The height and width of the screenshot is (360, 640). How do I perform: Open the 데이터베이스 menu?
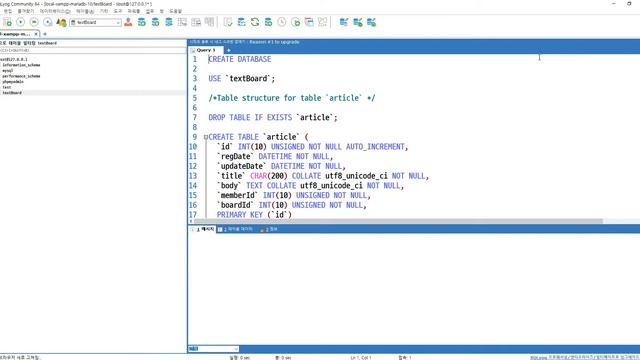[x=55, y=11]
